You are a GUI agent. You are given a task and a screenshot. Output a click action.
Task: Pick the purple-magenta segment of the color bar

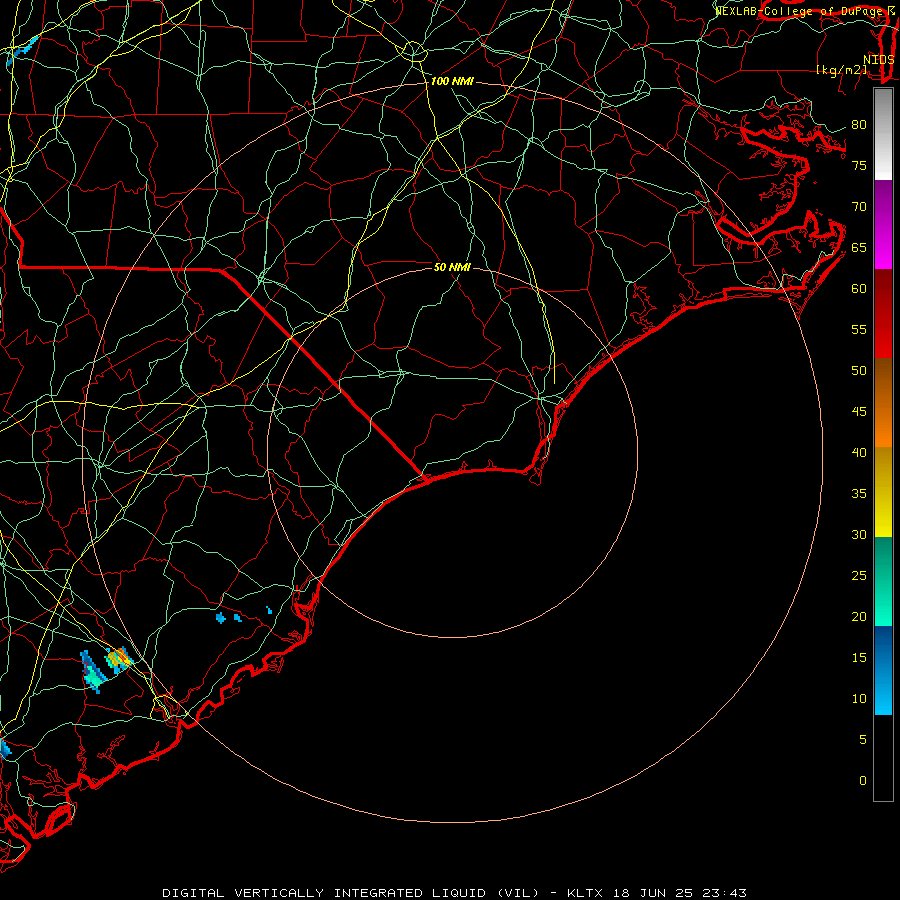(x=883, y=224)
